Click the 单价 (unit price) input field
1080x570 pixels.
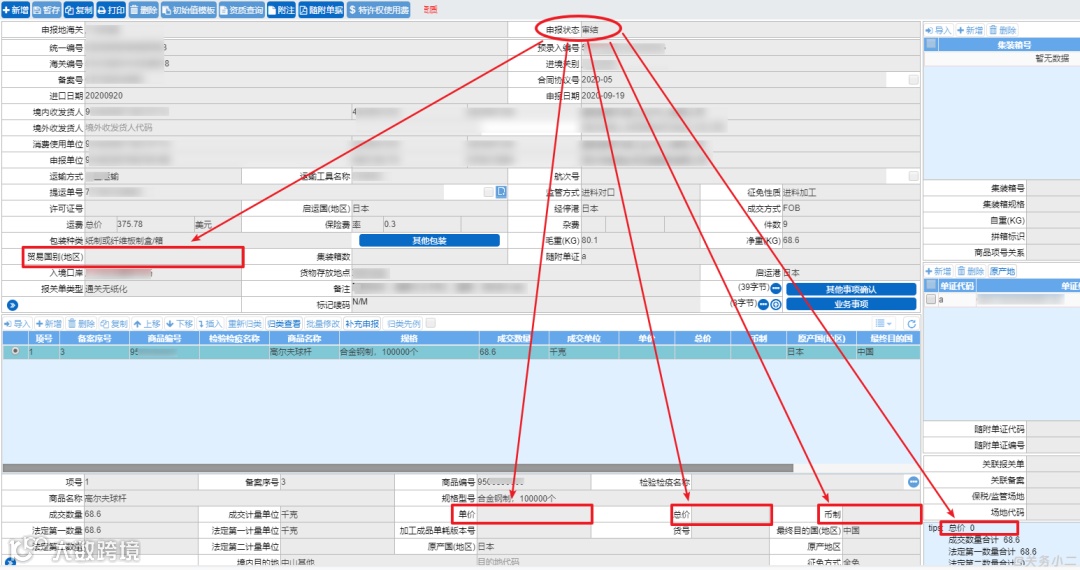click(x=533, y=514)
